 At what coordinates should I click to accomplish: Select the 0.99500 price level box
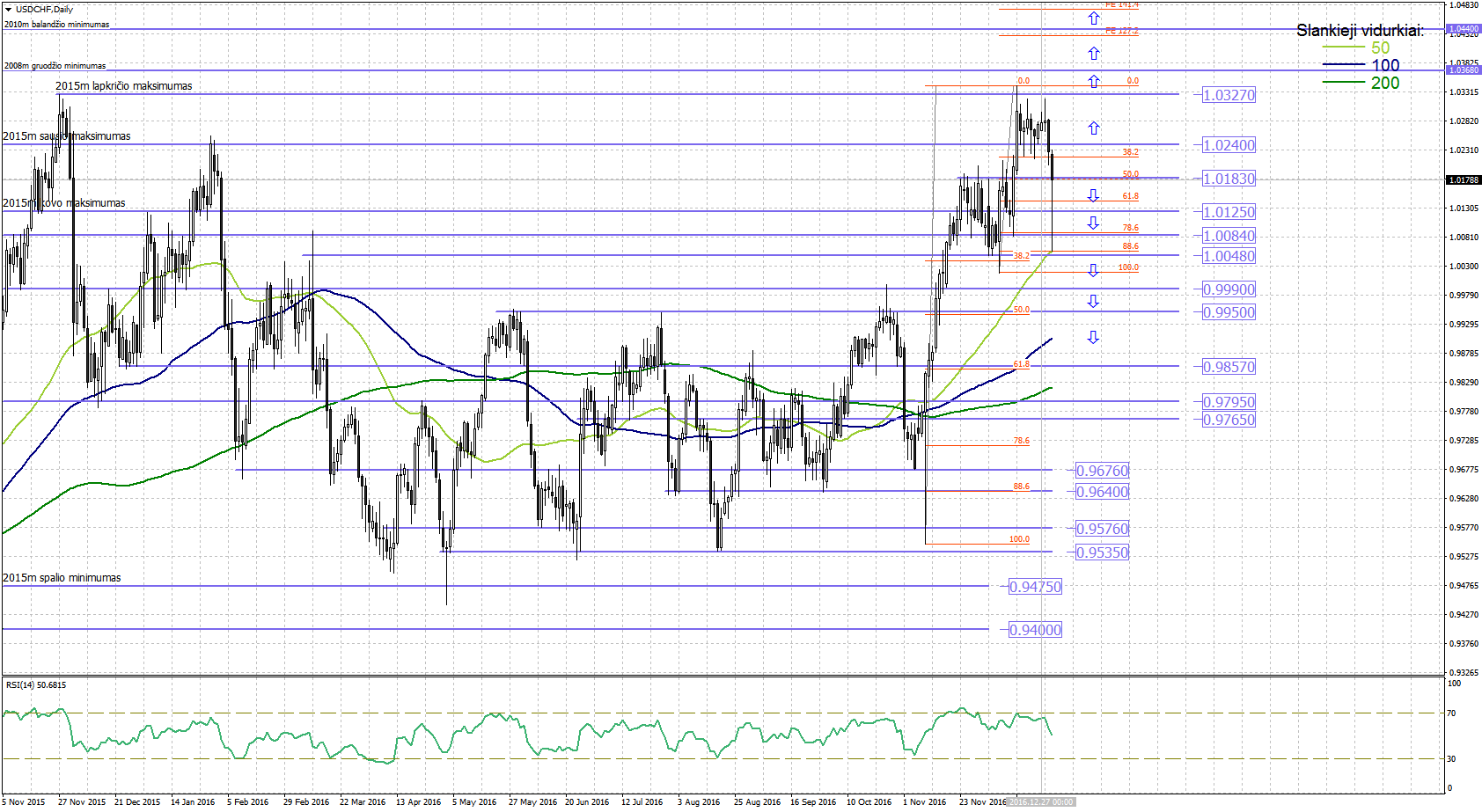pos(1229,312)
